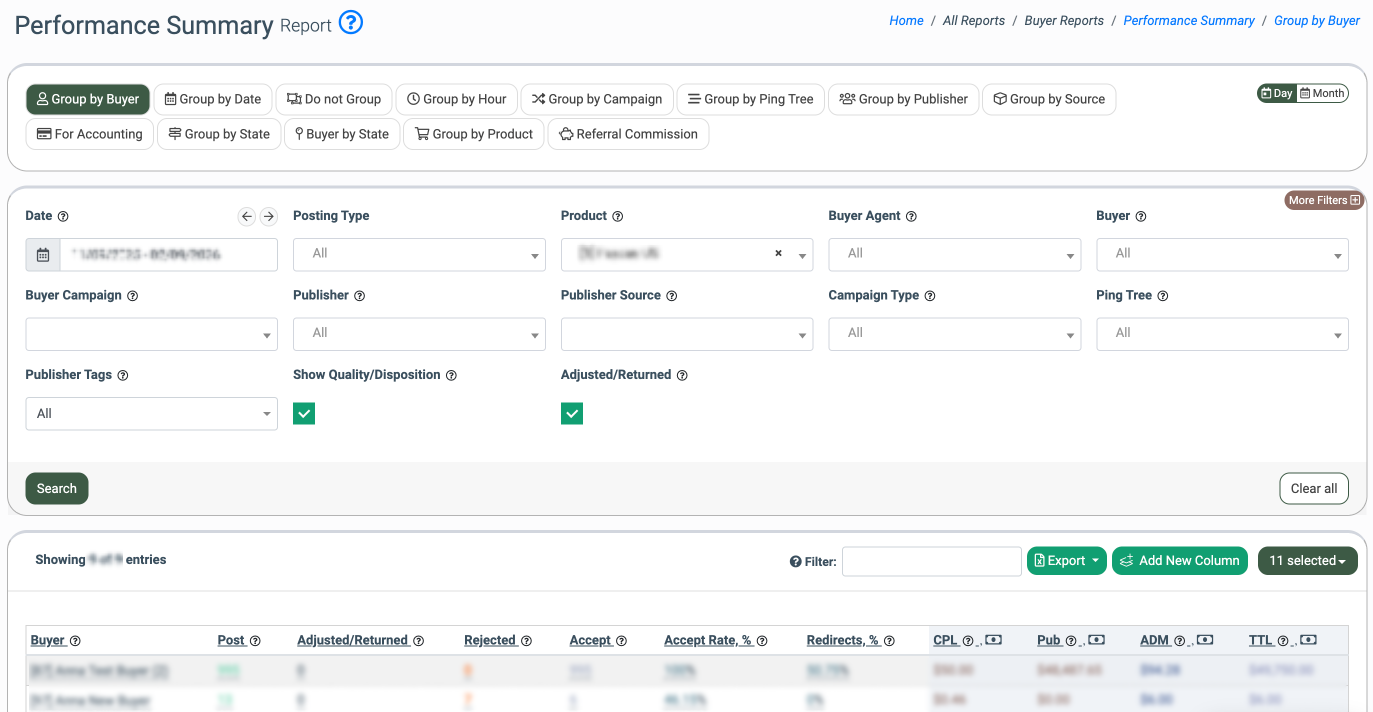The image size is (1373, 712).
Task: Uncheck the Show Quality/Disposition checkbox
Action: click(304, 413)
